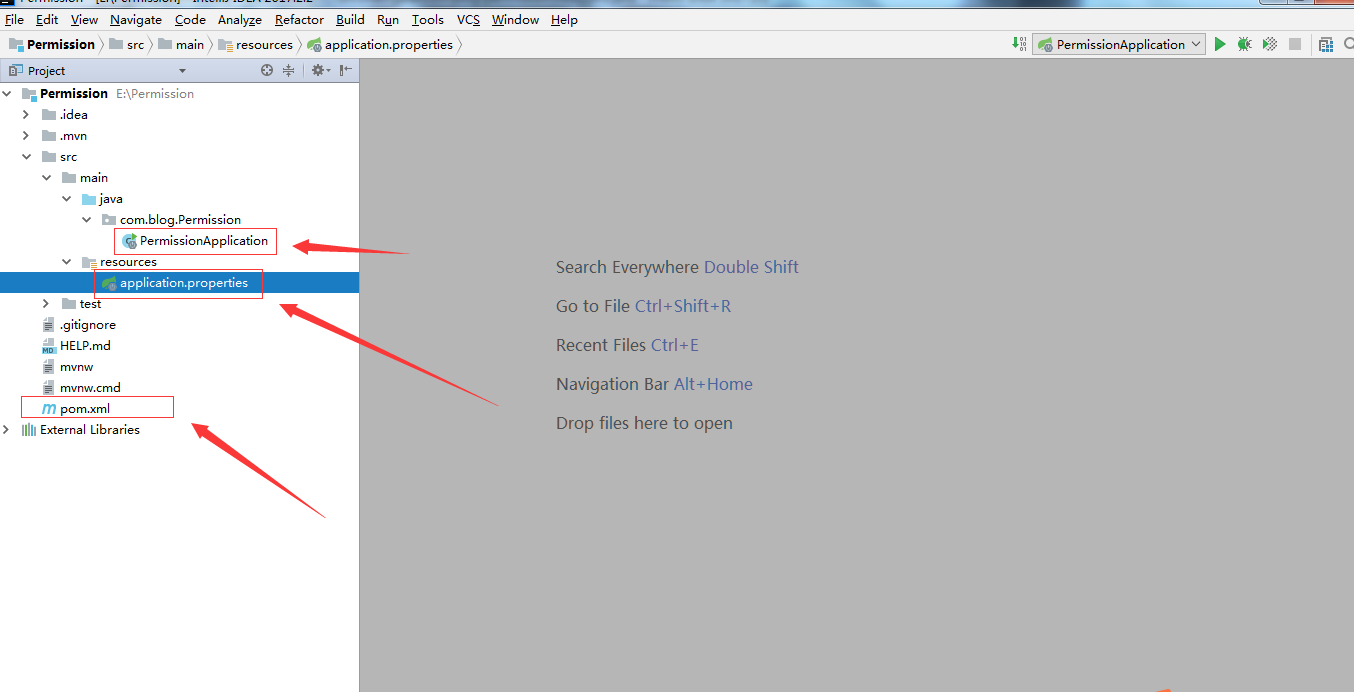1354x692 pixels.
Task: Open the Refactor menu
Action: pos(300,20)
